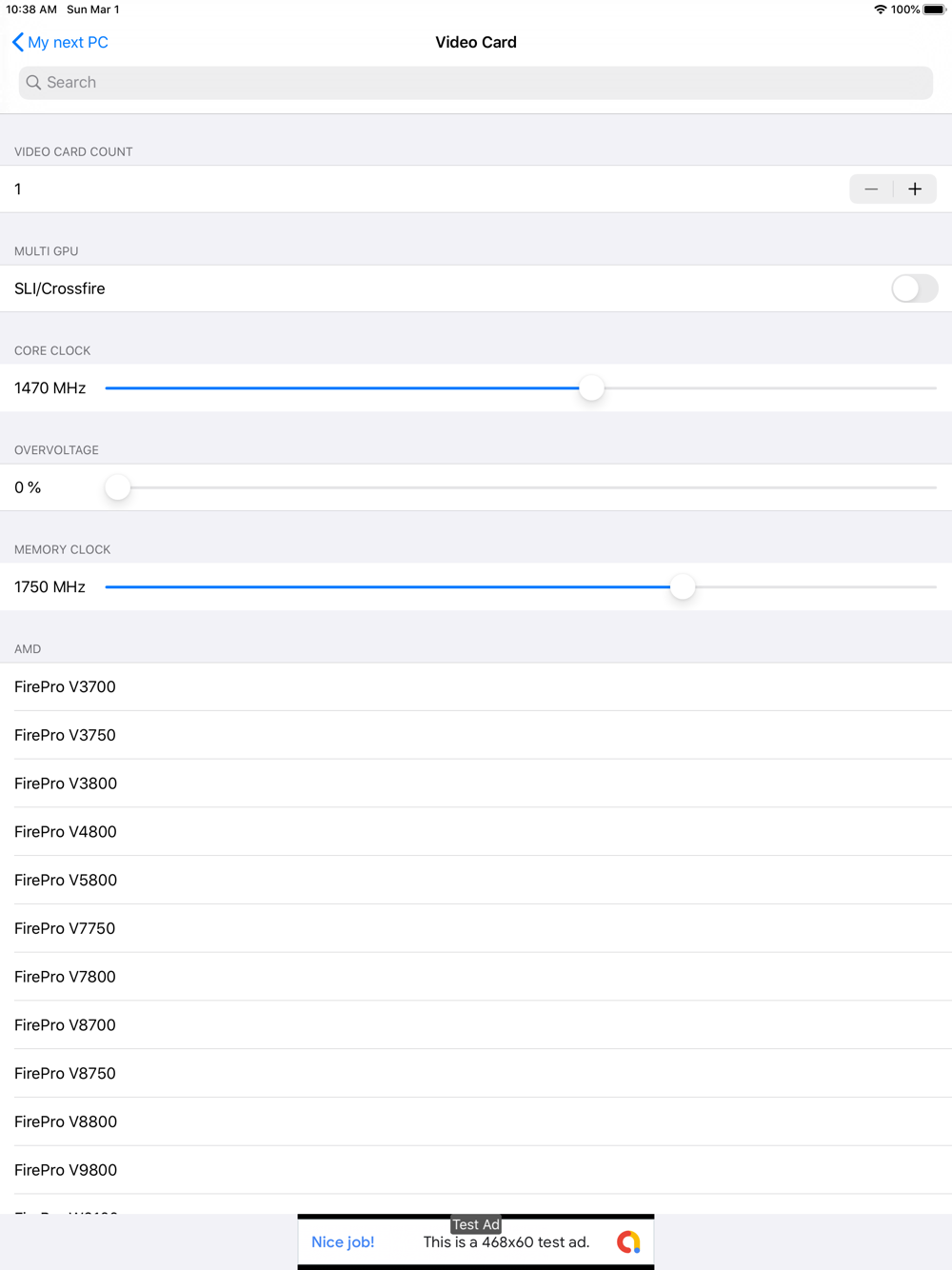The width and height of the screenshot is (952, 1270).
Task: Tap the battery icon in status bar
Action: click(x=935, y=10)
